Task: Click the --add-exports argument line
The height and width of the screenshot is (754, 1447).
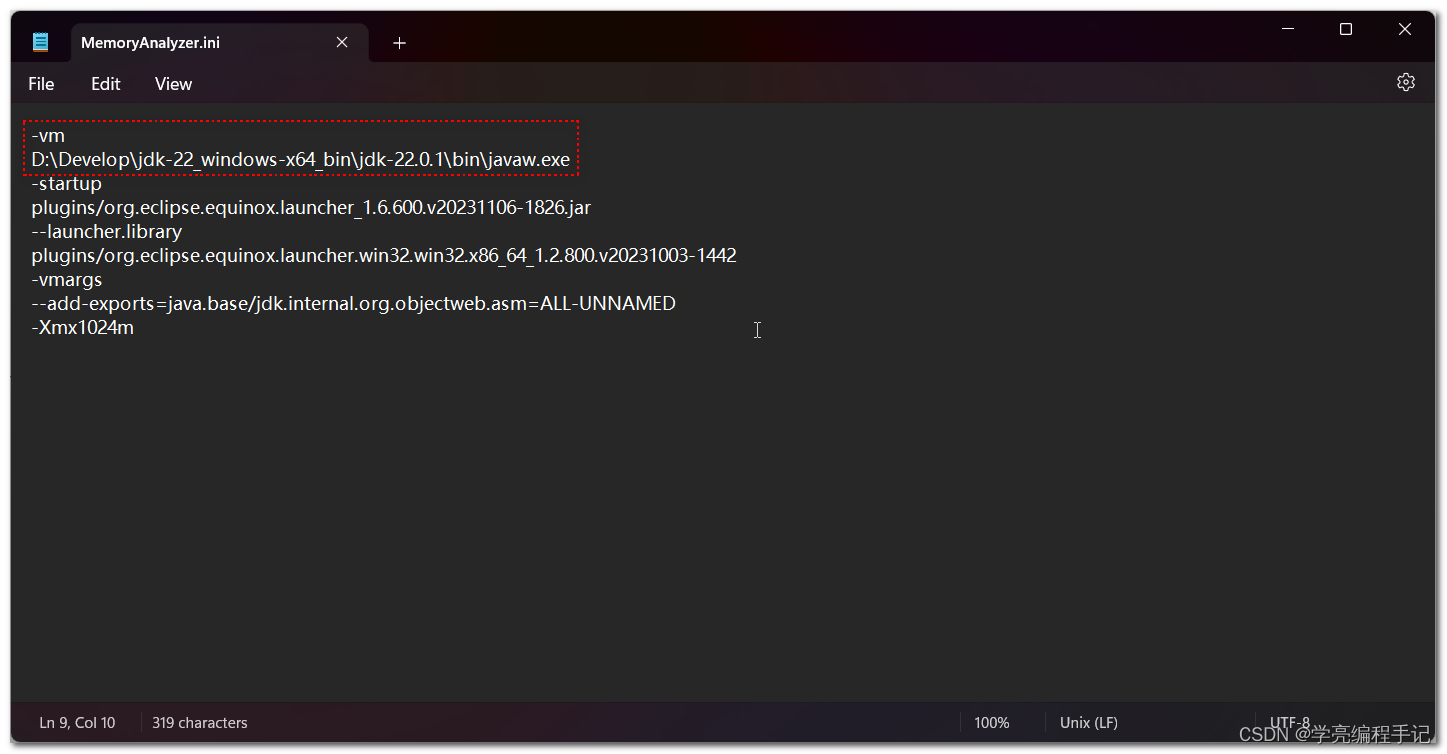Action: [353, 303]
